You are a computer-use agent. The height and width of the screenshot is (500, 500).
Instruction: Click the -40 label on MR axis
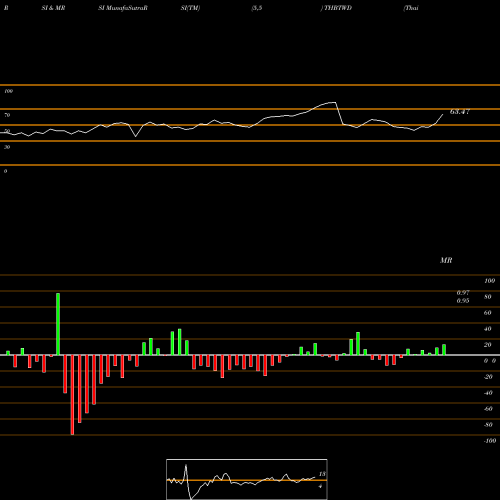click(488, 393)
